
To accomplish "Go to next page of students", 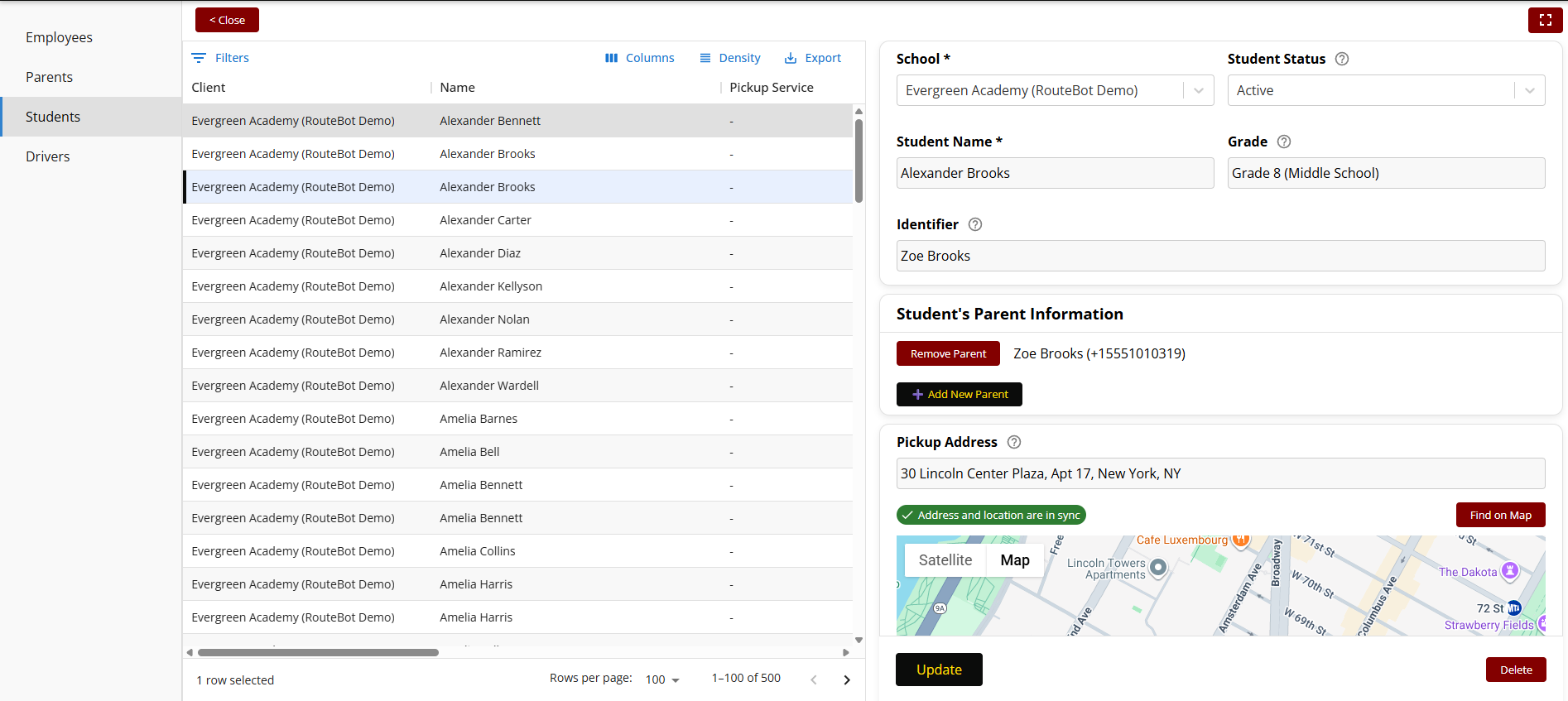I will [x=847, y=679].
